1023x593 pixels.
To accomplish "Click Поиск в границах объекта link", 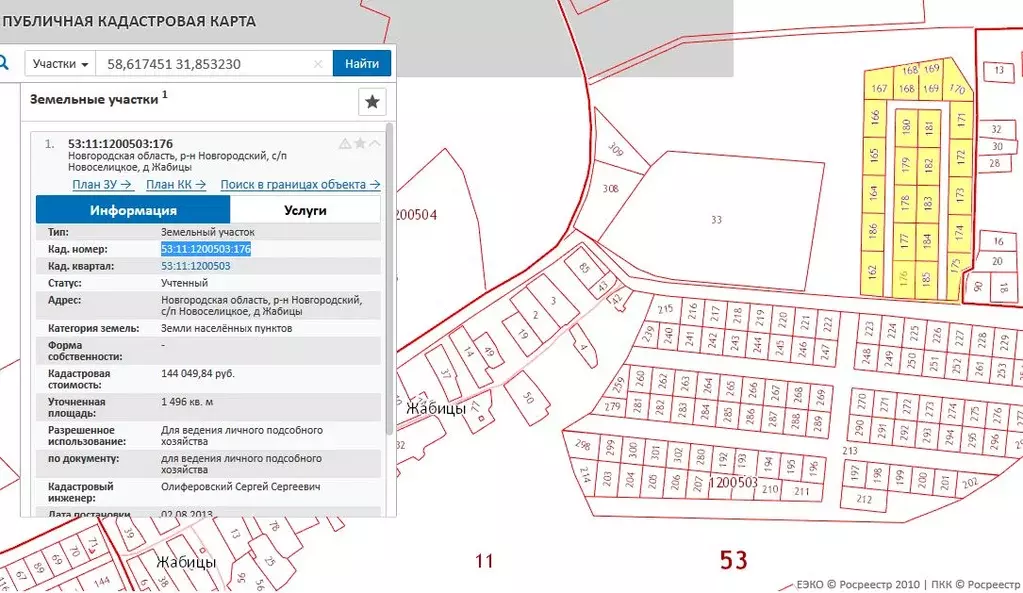I will tap(300, 184).
